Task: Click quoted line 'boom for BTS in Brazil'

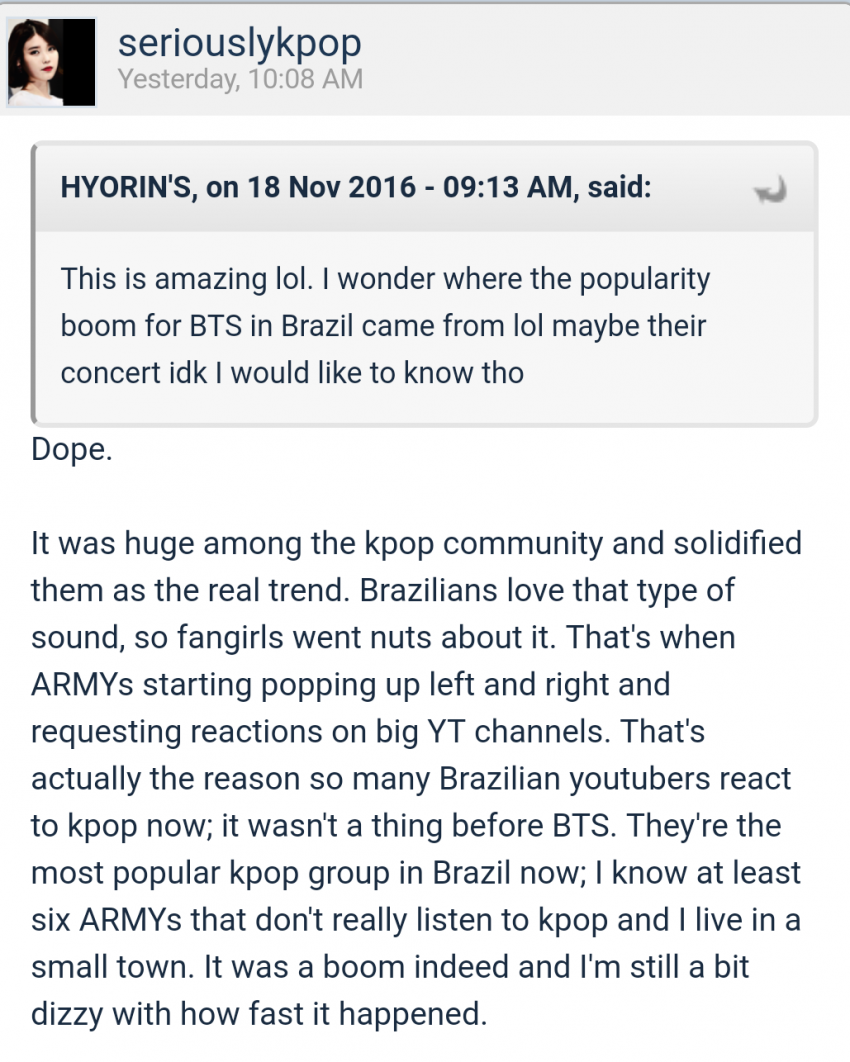Action: point(383,325)
